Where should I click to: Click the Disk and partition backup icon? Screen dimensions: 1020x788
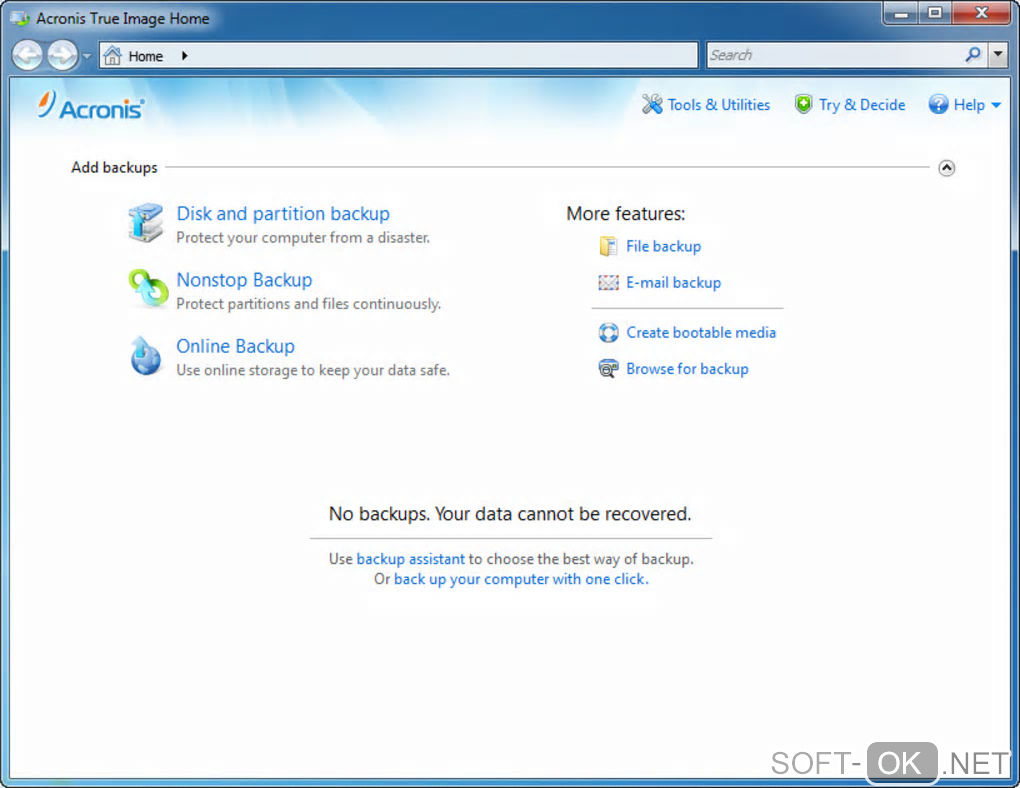(146, 223)
